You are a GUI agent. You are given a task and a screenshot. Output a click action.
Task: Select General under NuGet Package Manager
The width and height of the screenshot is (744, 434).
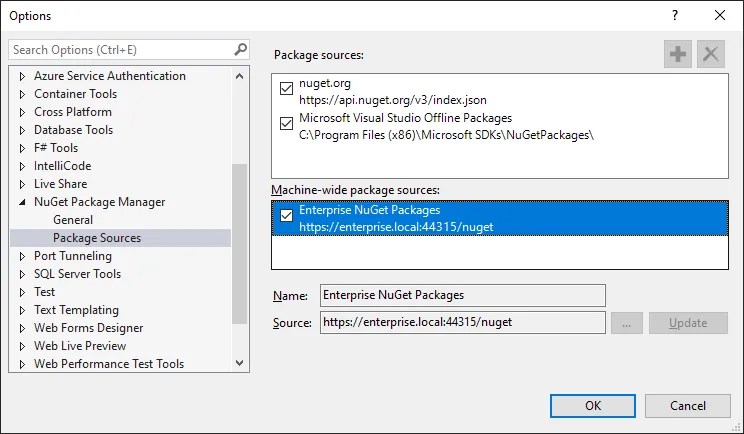[x=73, y=220]
